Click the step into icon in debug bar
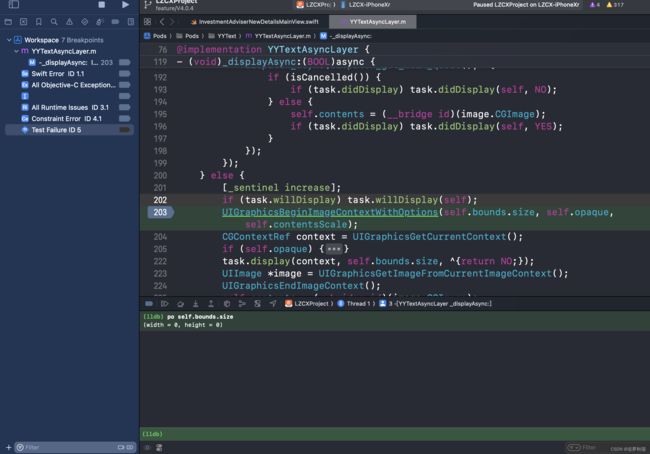 (196, 304)
